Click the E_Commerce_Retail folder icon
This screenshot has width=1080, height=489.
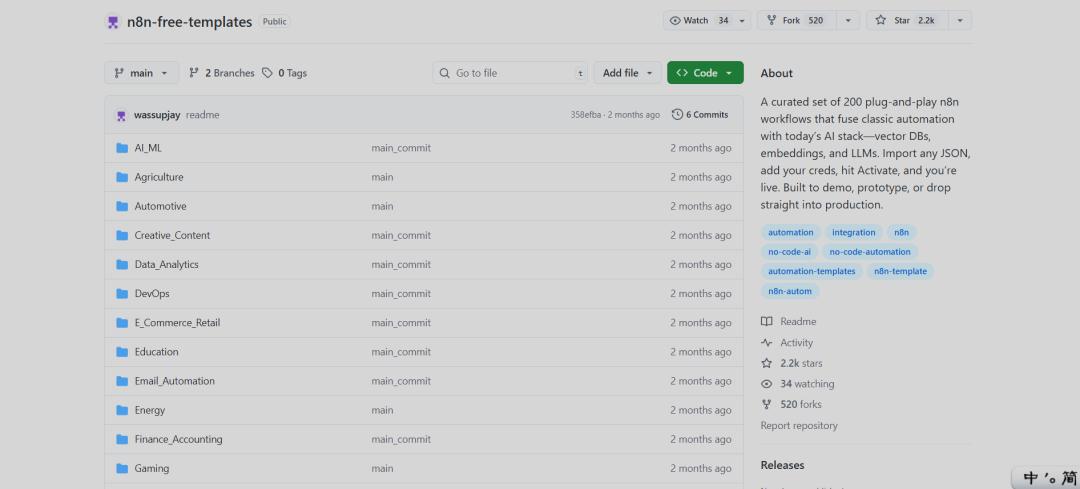(123, 322)
